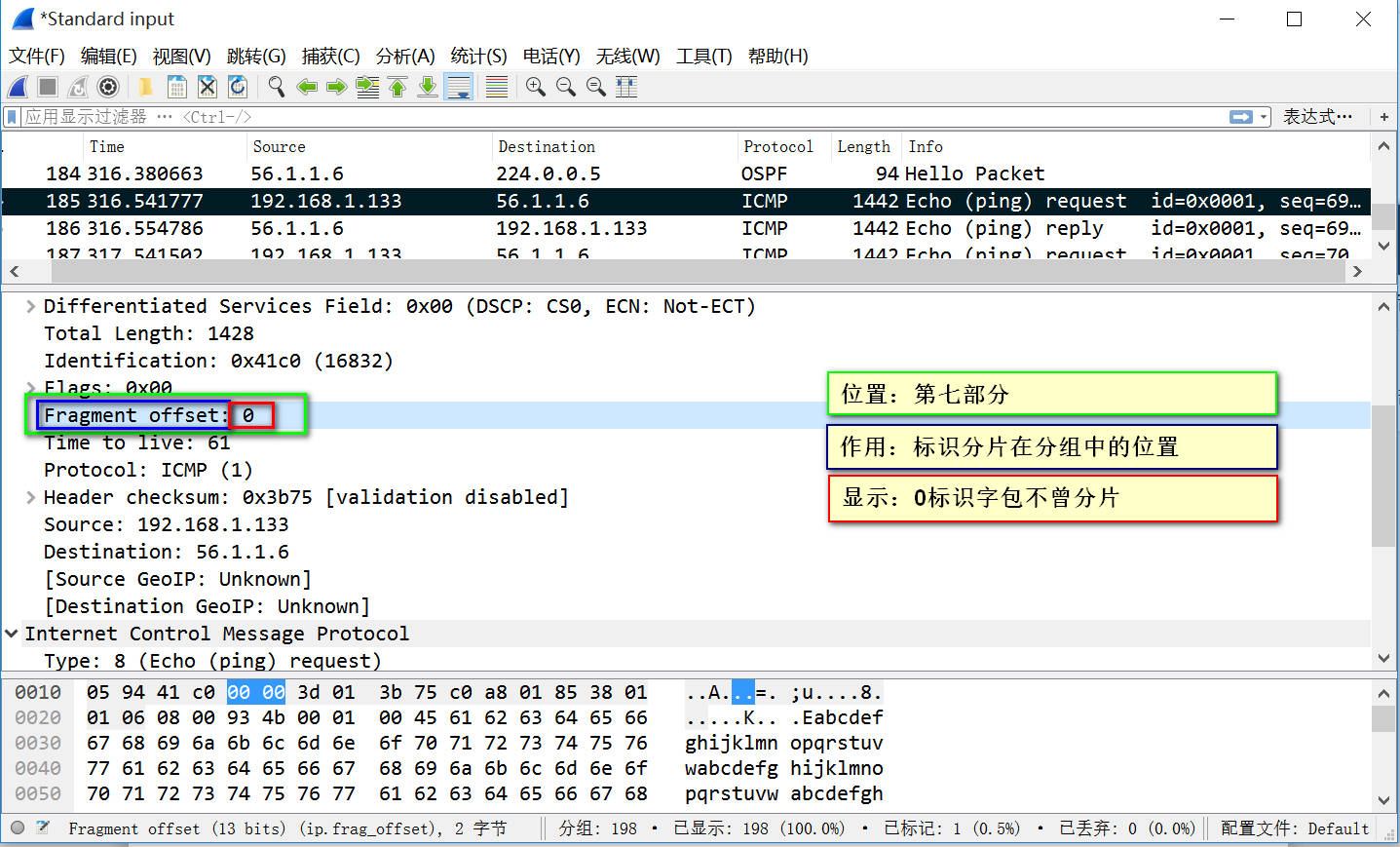Focus the display filter input field
Viewport: 1400px width, 847px height.
point(624,117)
